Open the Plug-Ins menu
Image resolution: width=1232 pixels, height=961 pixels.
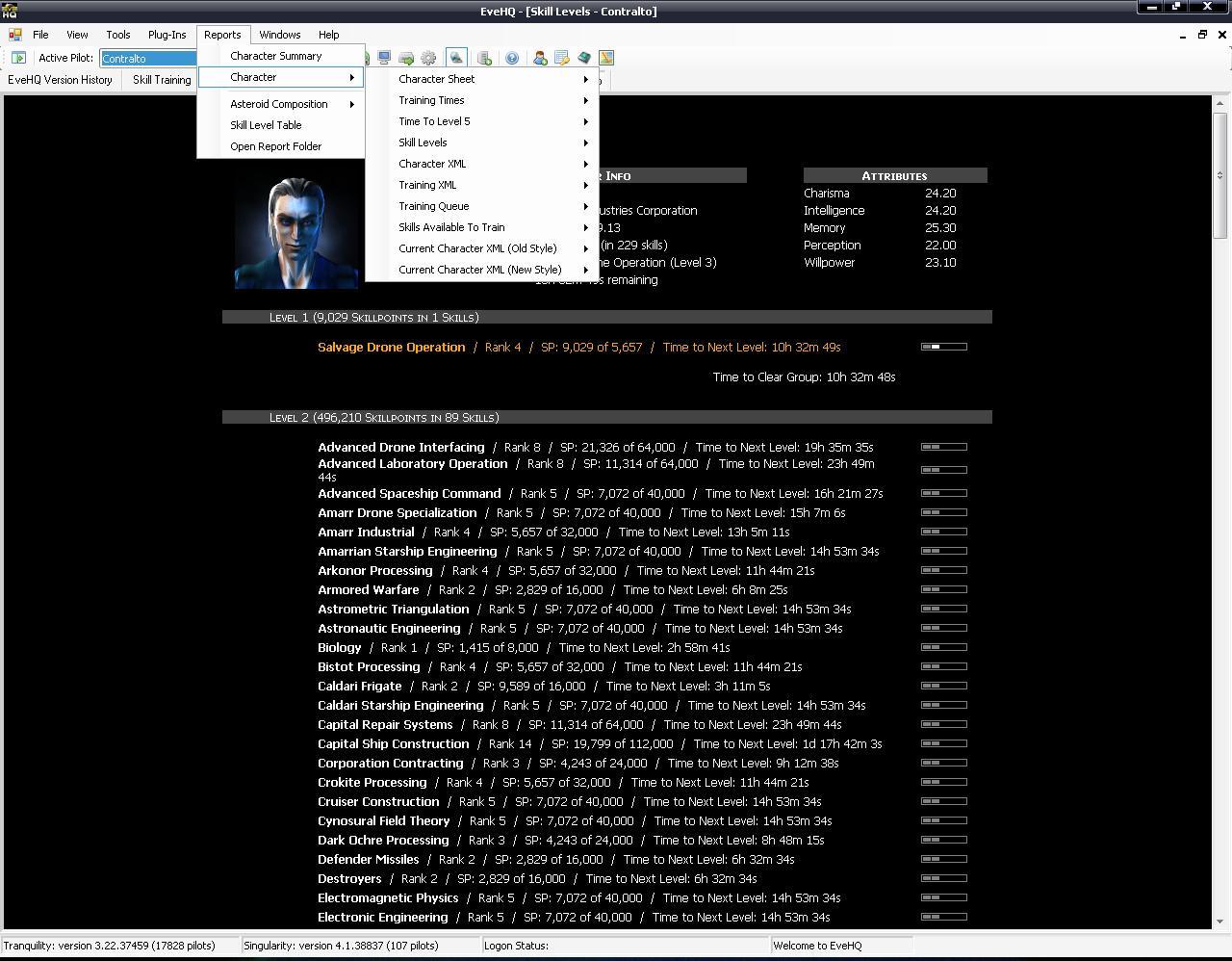pos(167,35)
